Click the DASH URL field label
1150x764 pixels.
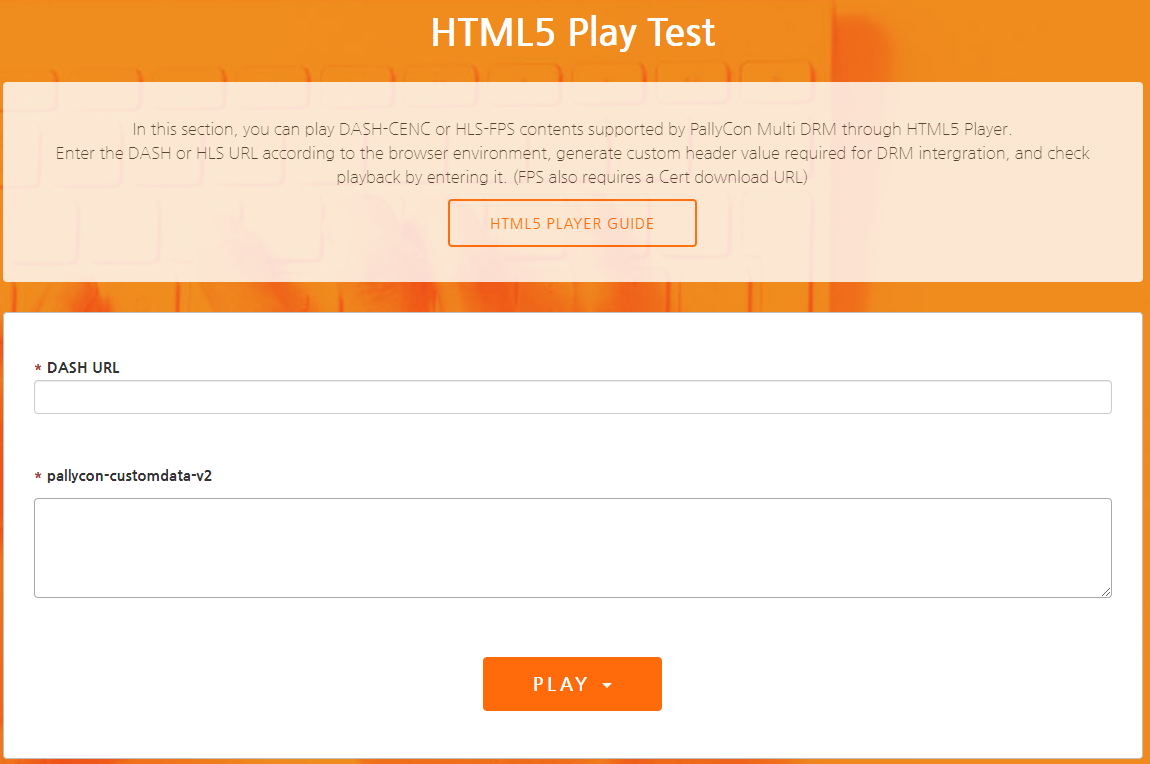pyautogui.click(x=83, y=368)
